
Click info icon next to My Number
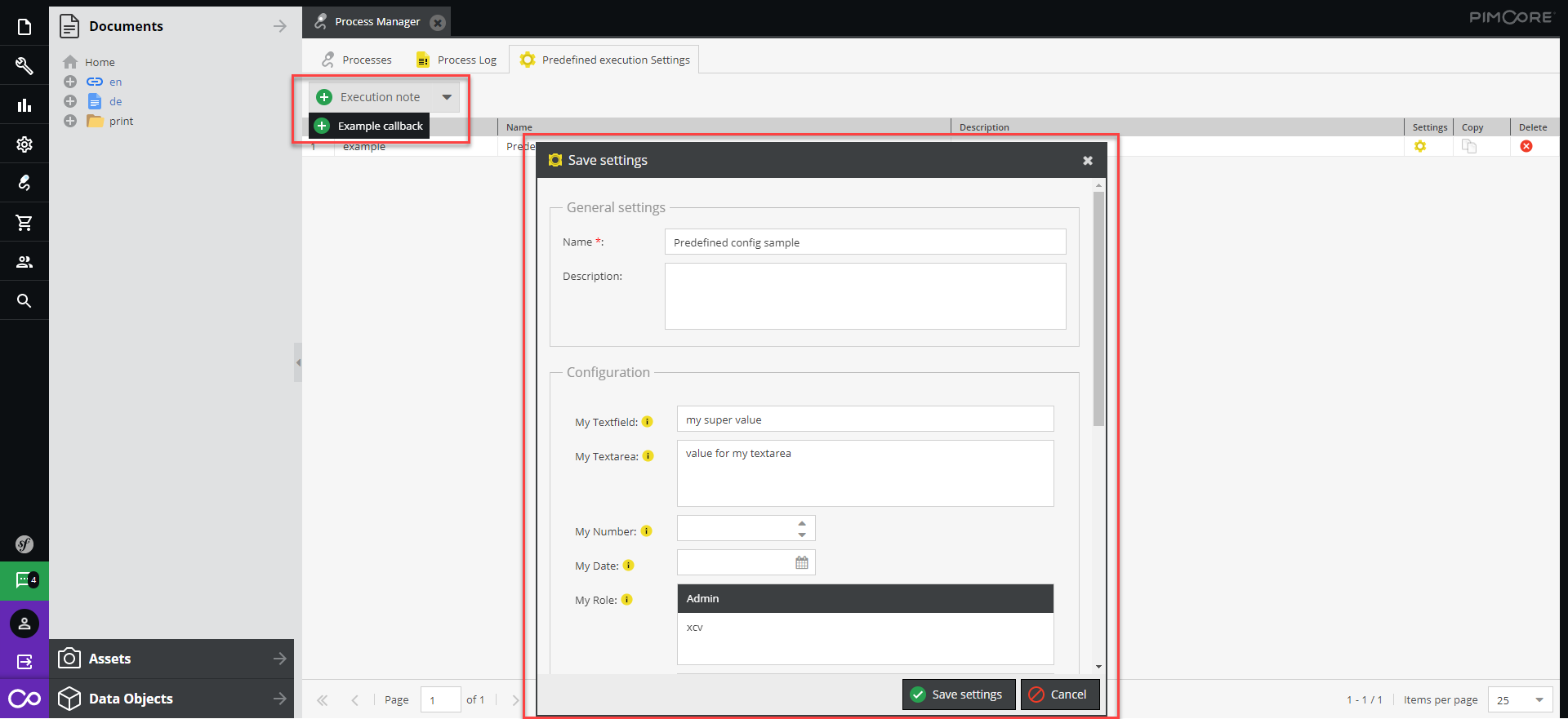point(647,531)
